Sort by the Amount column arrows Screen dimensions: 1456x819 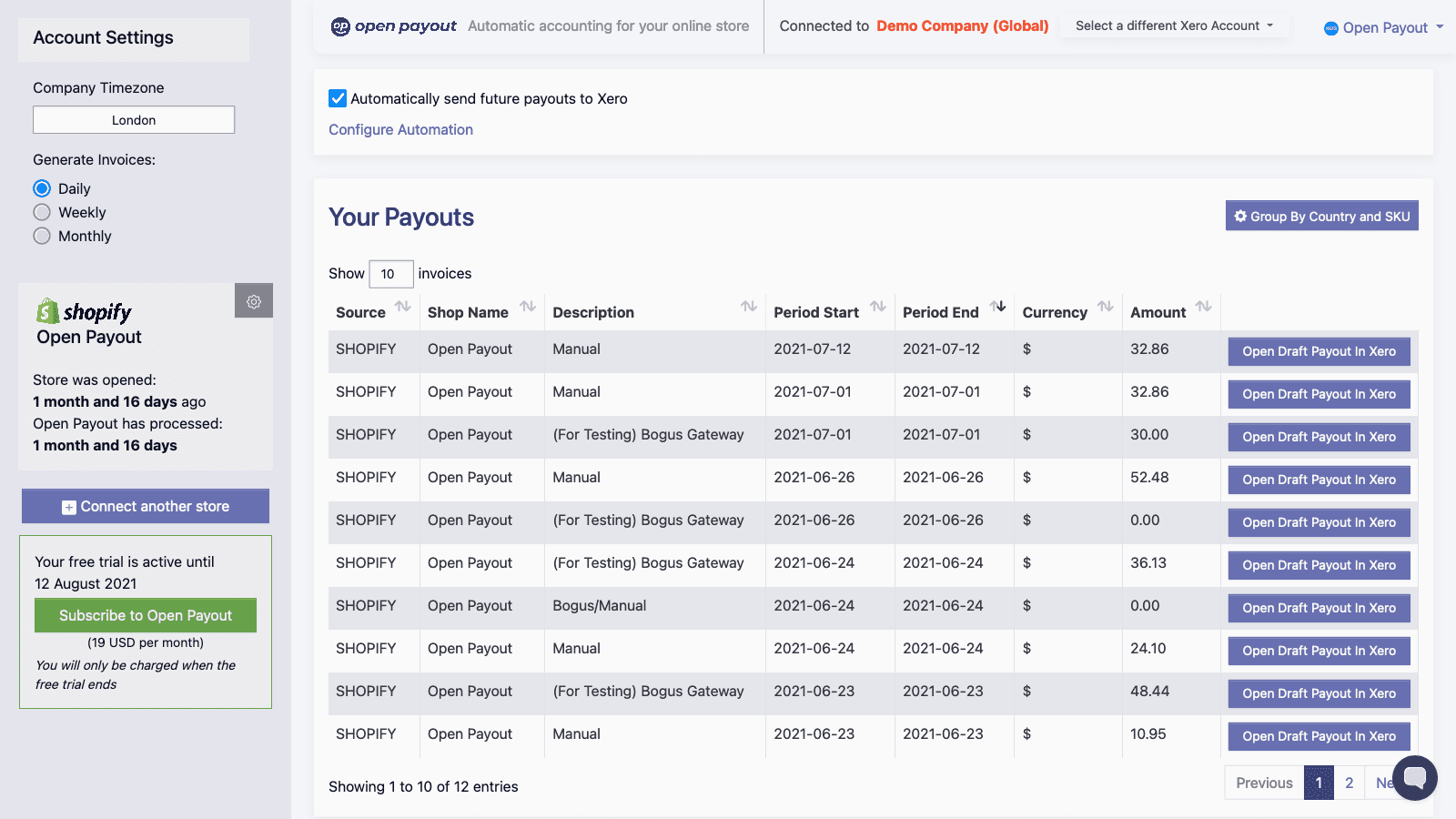point(1203,308)
